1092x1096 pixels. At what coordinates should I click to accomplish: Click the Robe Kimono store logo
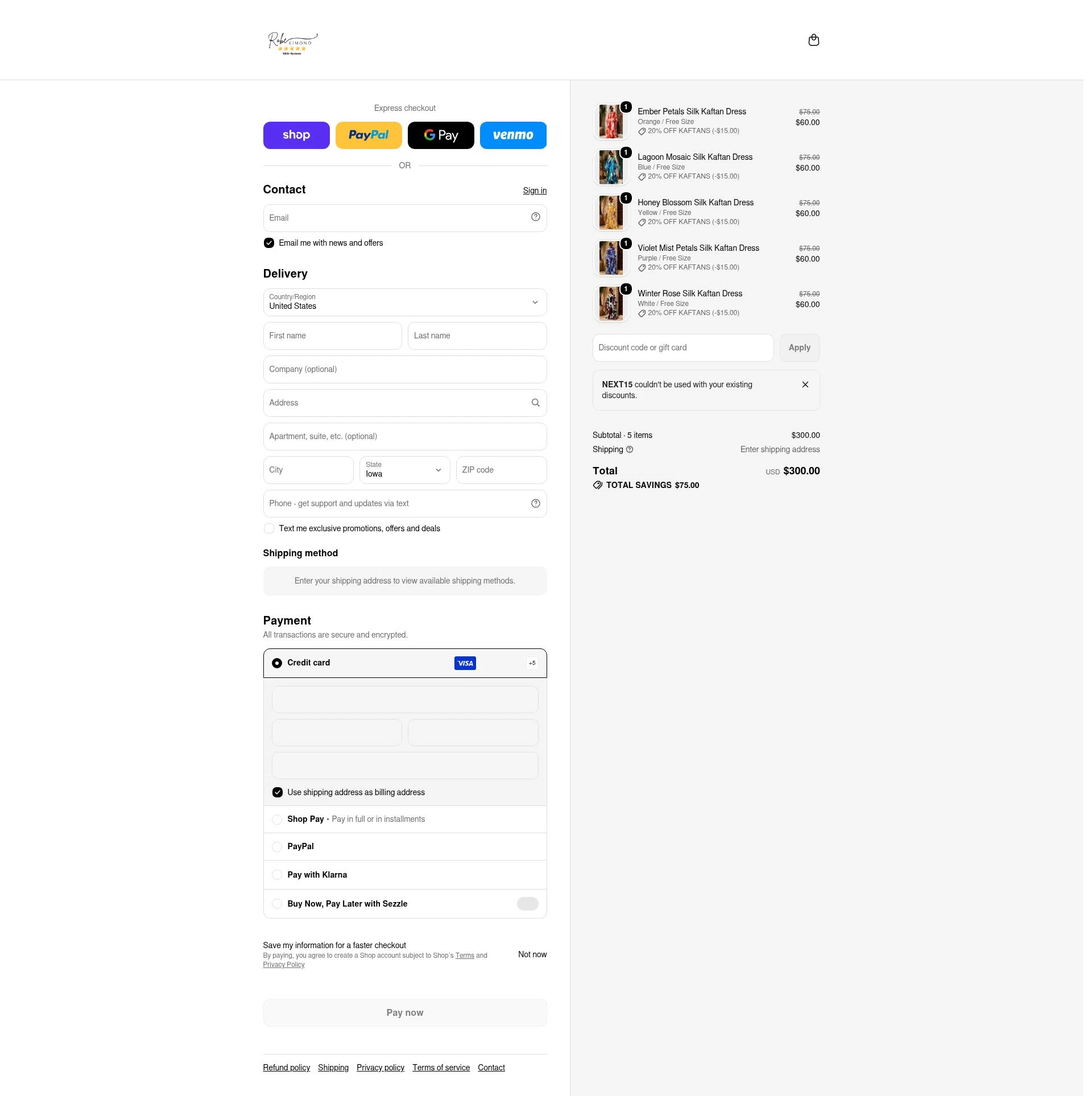click(292, 43)
